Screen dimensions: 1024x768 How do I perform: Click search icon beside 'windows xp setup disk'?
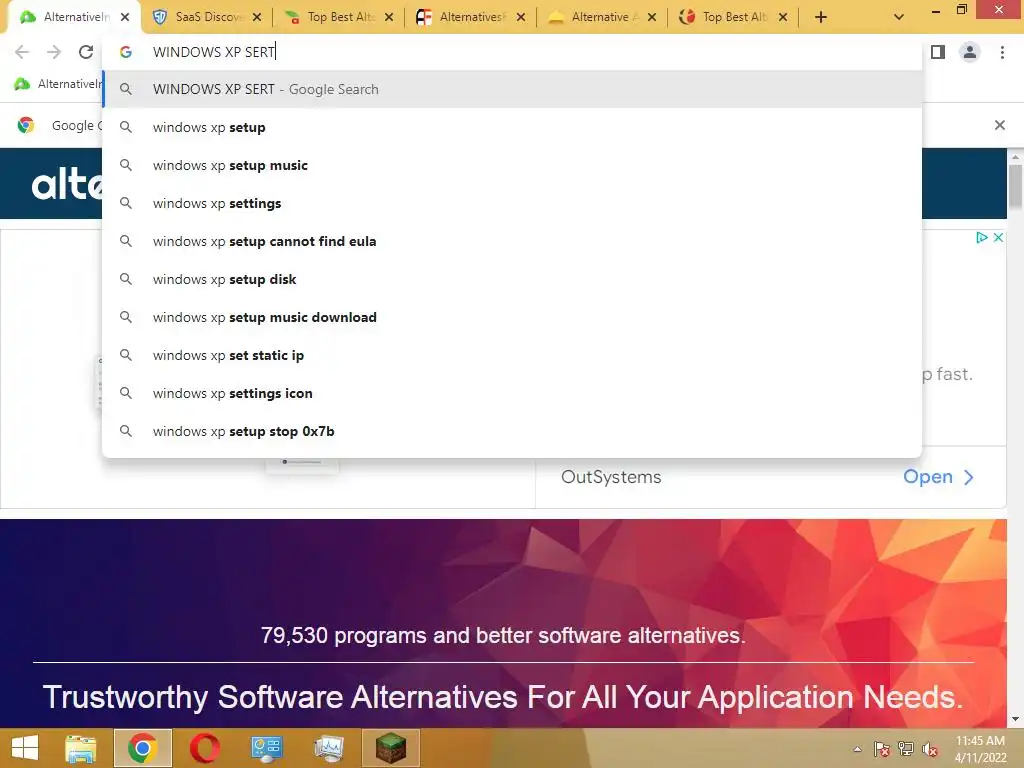pyautogui.click(x=125, y=279)
